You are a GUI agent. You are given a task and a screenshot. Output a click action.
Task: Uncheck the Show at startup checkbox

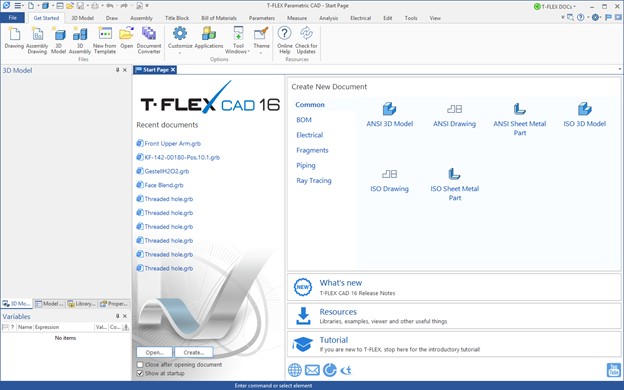click(x=140, y=373)
